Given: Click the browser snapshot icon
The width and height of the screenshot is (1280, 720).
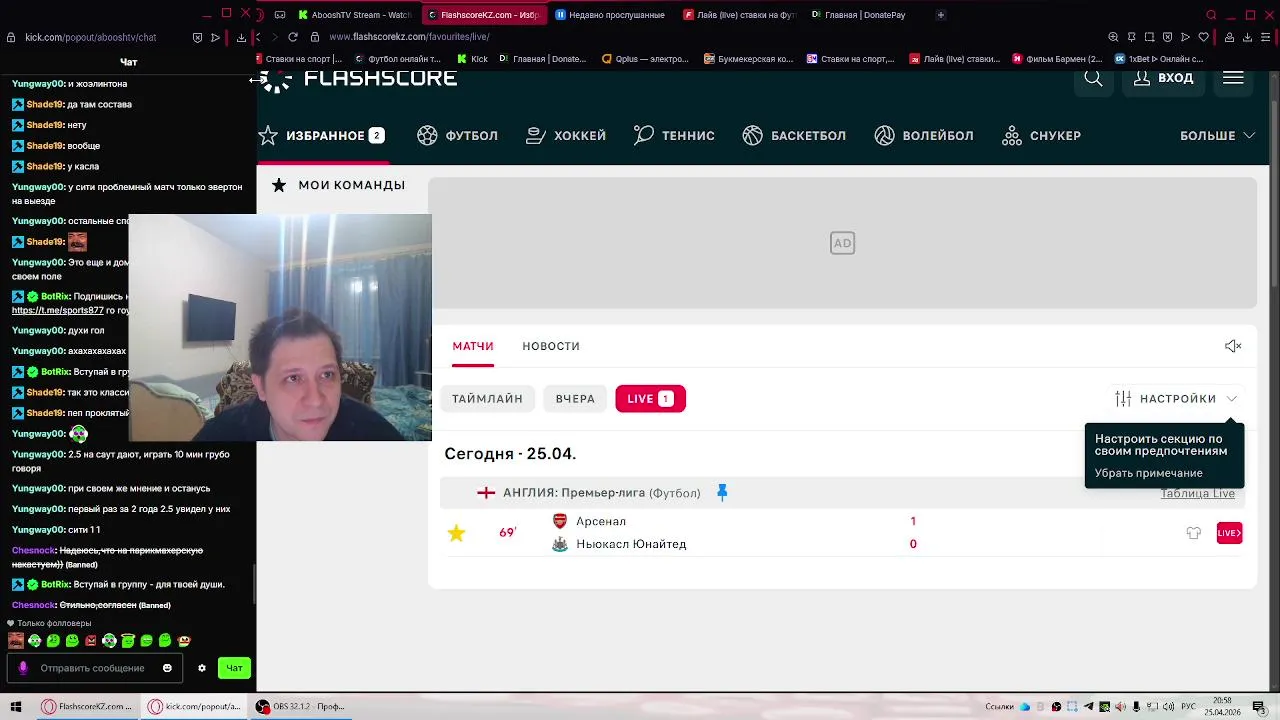Looking at the screenshot, I should (x=1149, y=37).
